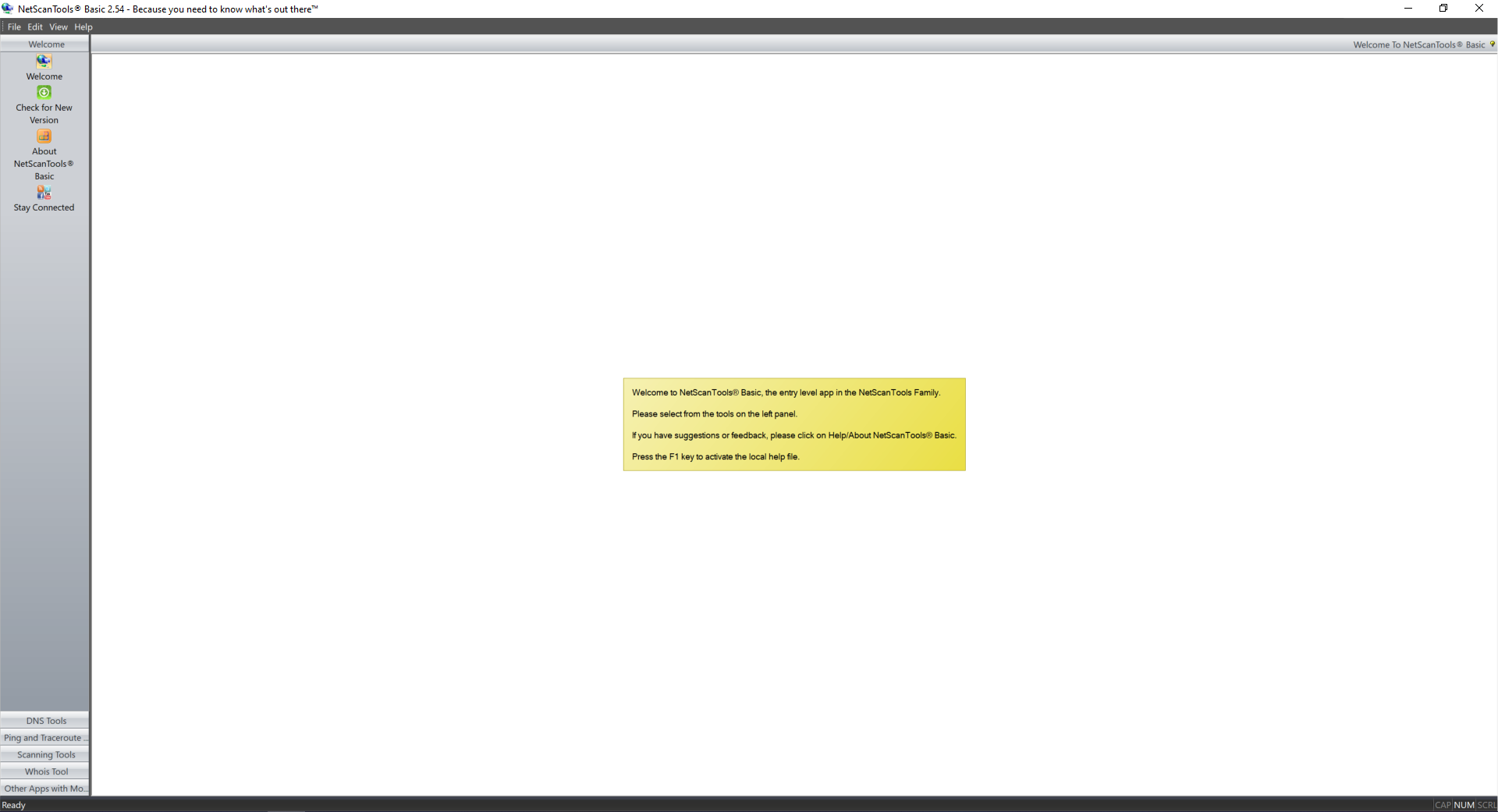Open the File menu

pos(14,27)
